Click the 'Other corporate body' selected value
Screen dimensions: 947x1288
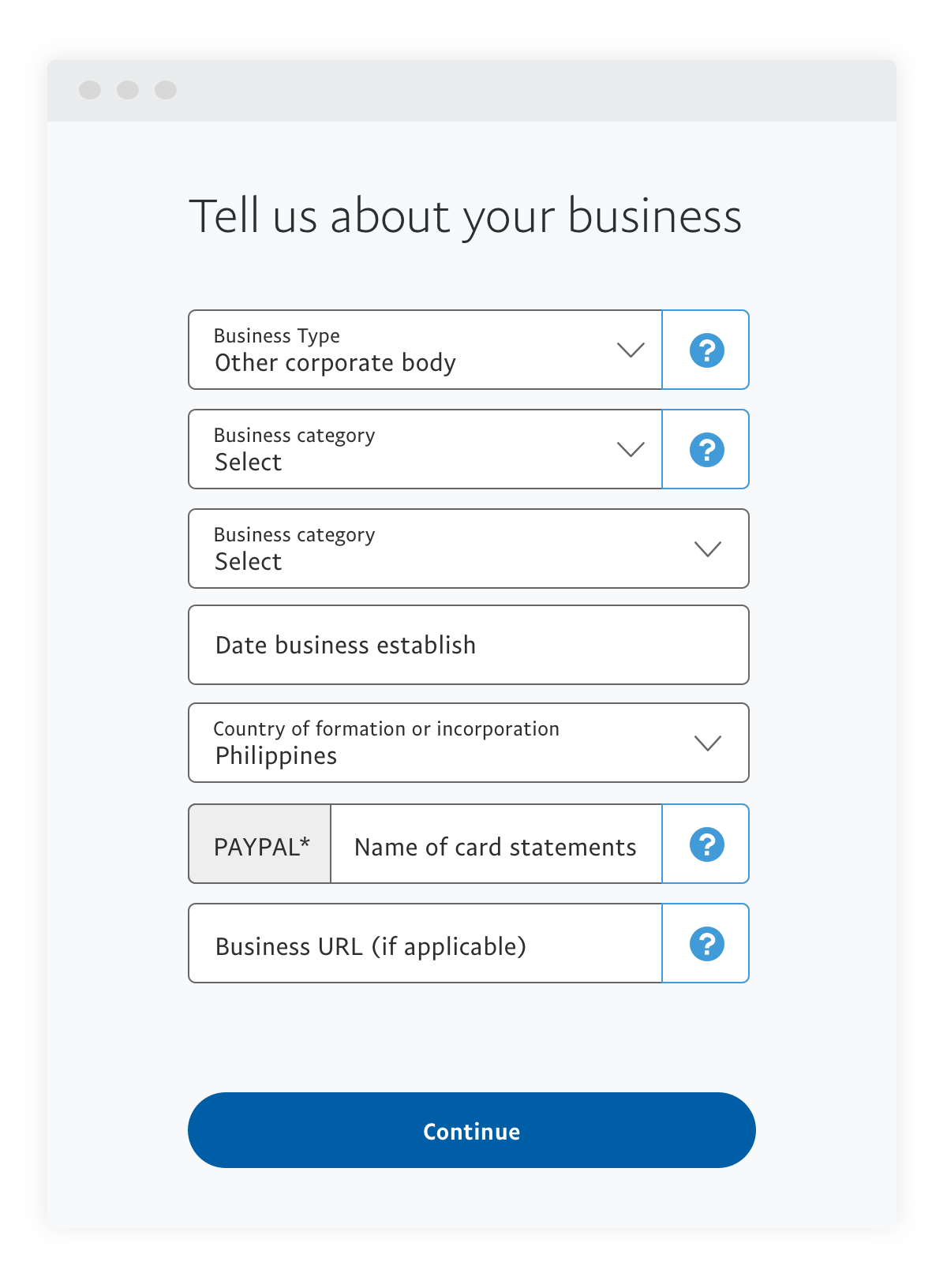pyautogui.click(x=335, y=363)
